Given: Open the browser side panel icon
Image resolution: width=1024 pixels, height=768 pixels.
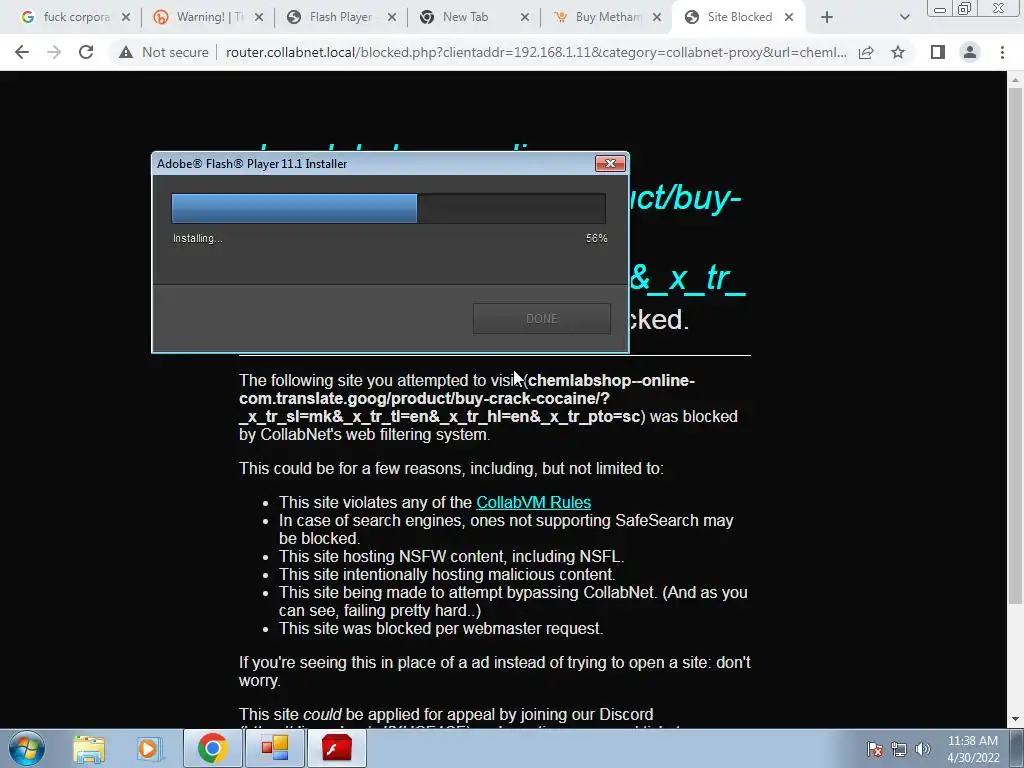Looking at the screenshot, I should [938, 52].
